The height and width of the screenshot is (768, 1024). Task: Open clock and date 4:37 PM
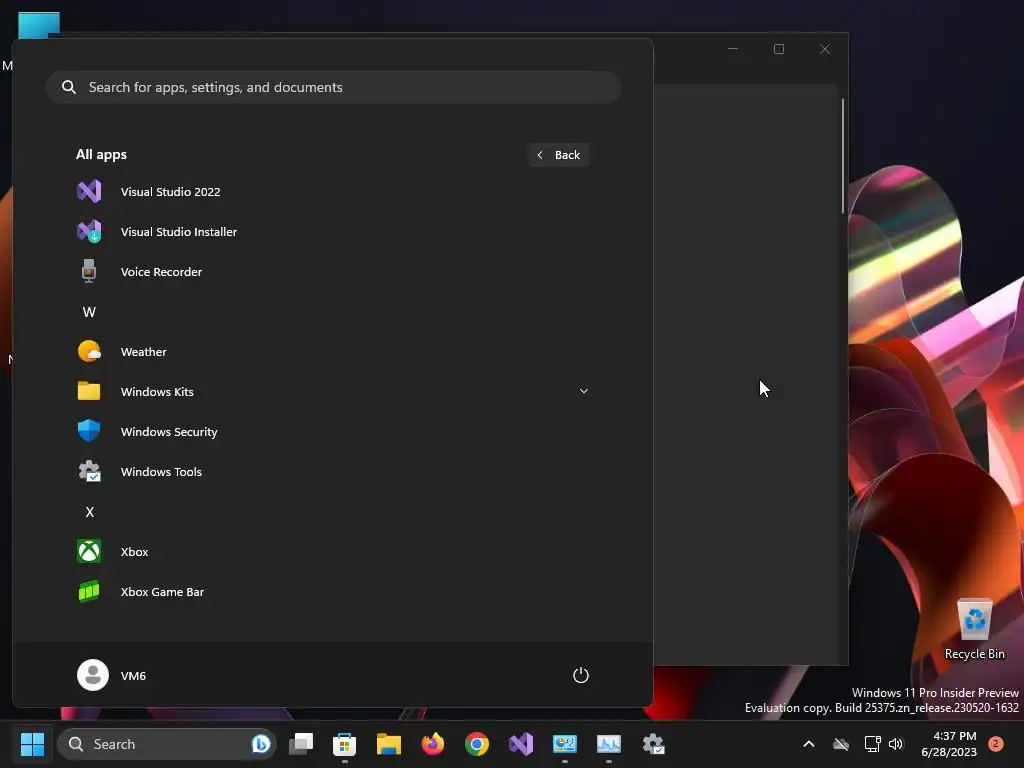(x=949, y=744)
